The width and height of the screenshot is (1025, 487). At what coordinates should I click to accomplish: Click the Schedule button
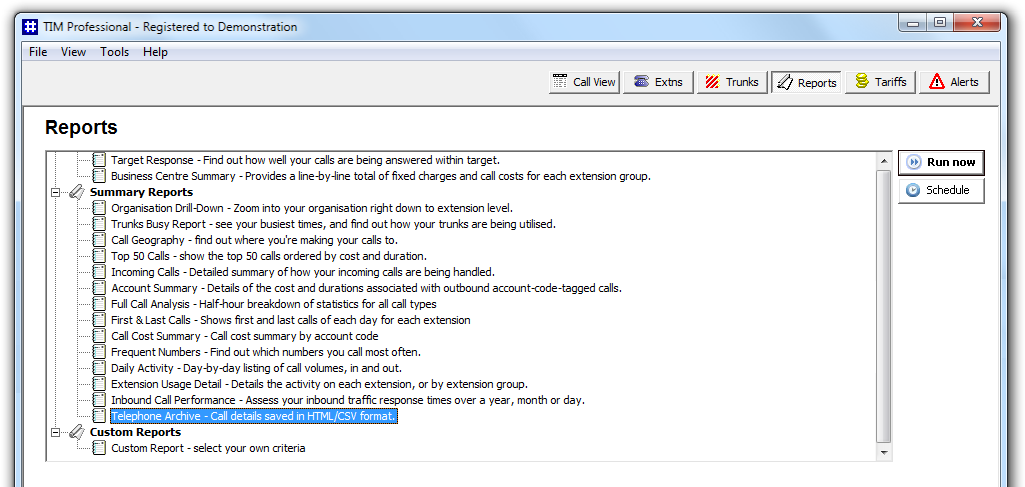pyautogui.click(x=941, y=190)
